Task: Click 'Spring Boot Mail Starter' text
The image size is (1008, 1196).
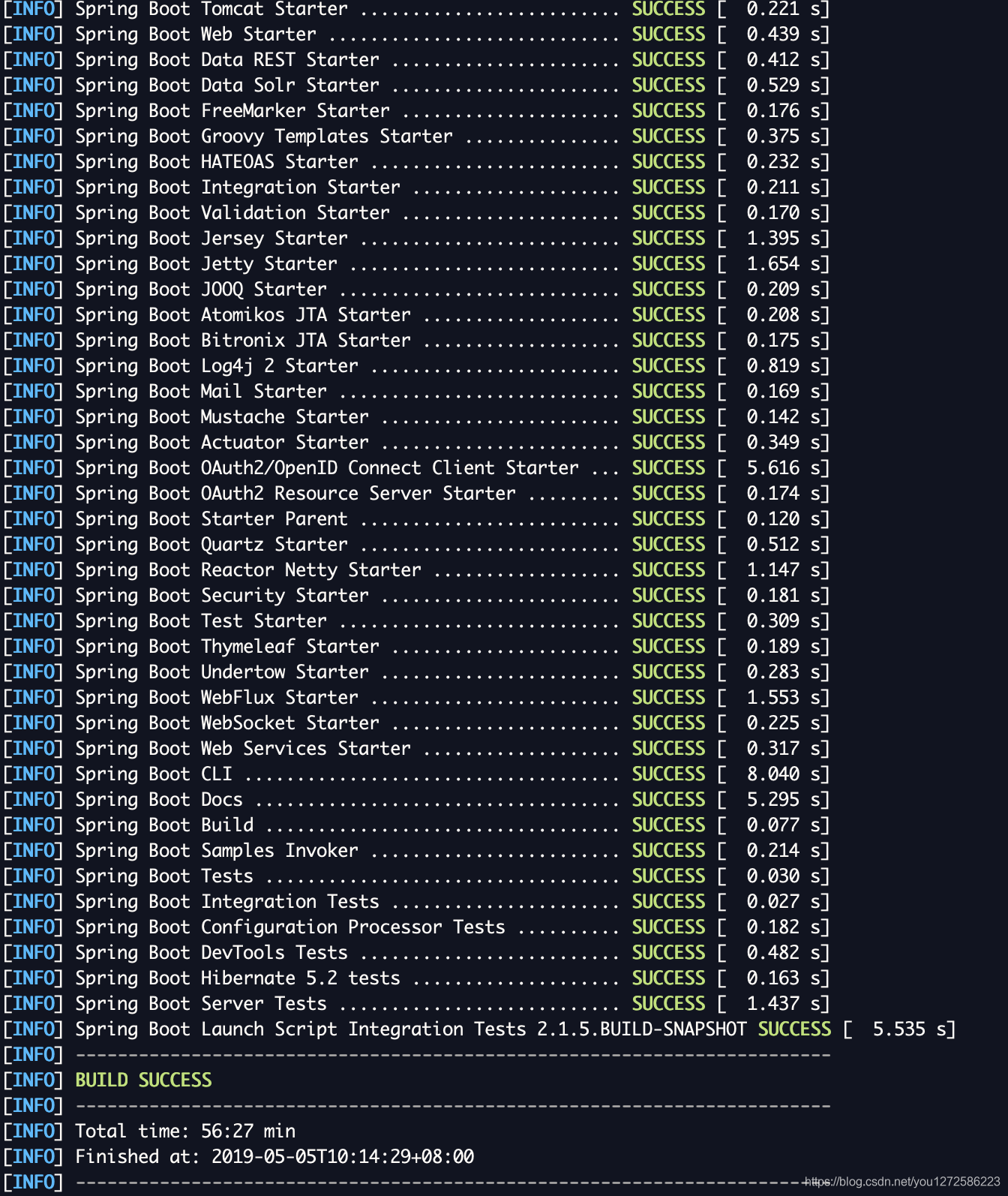Action: [201, 392]
